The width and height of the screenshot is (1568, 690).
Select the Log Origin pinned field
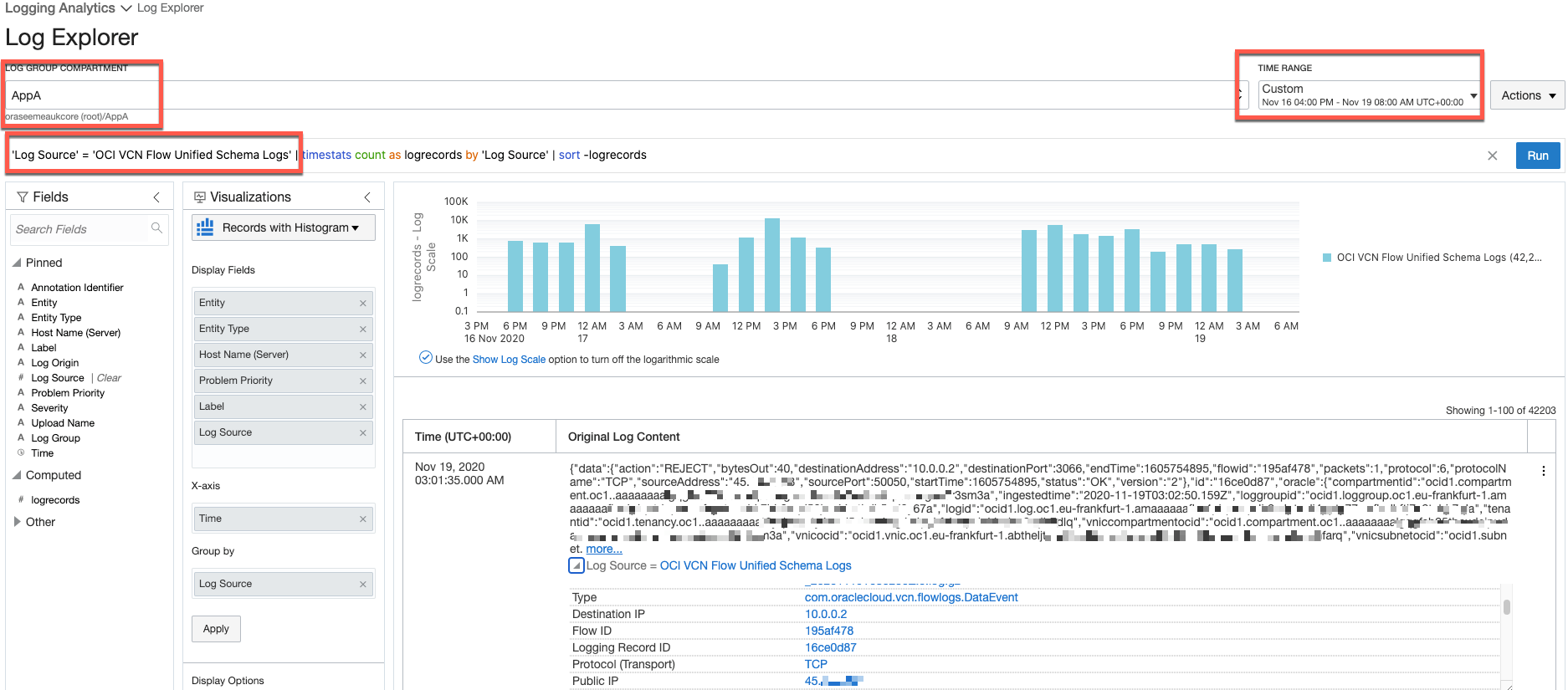(55, 363)
